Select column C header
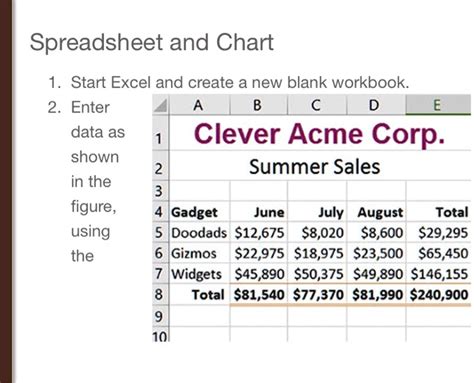The height and width of the screenshot is (383, 474). pos(317,106)
